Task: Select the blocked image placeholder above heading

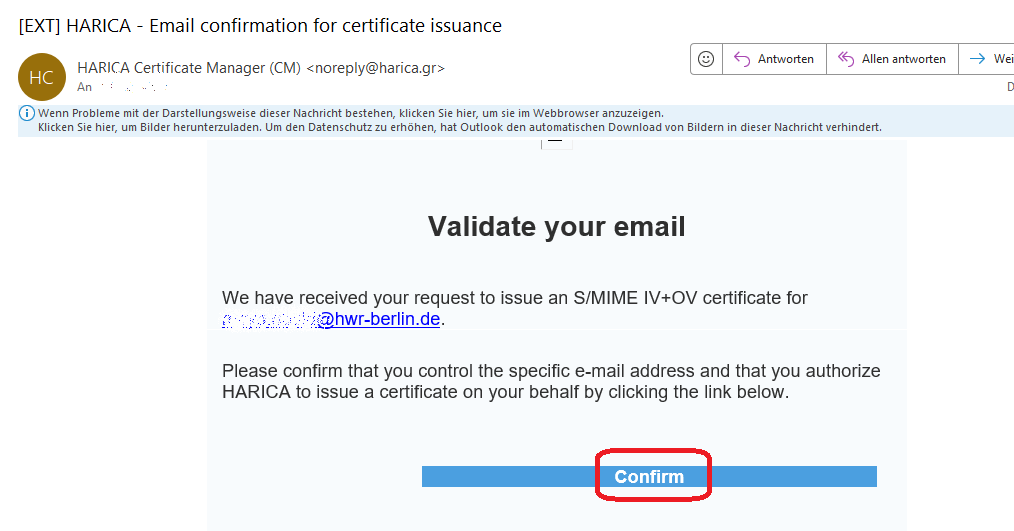Action: coord(556,142)
